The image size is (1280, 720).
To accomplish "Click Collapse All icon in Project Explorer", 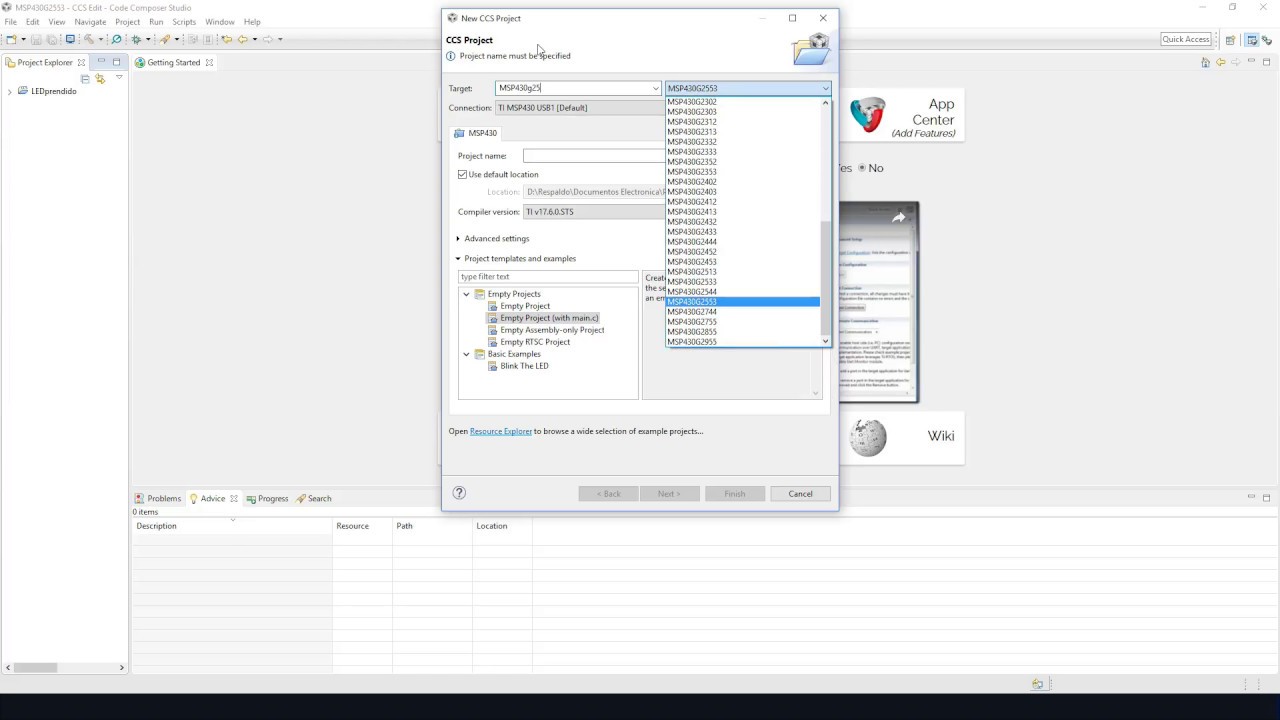I will [x=85, y=78].
